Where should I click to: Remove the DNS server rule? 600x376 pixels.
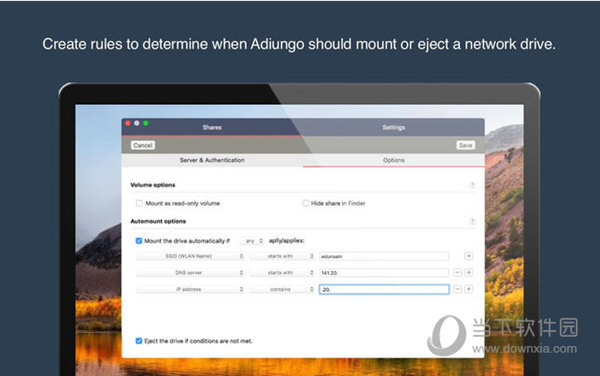click(x=457, y=272)
